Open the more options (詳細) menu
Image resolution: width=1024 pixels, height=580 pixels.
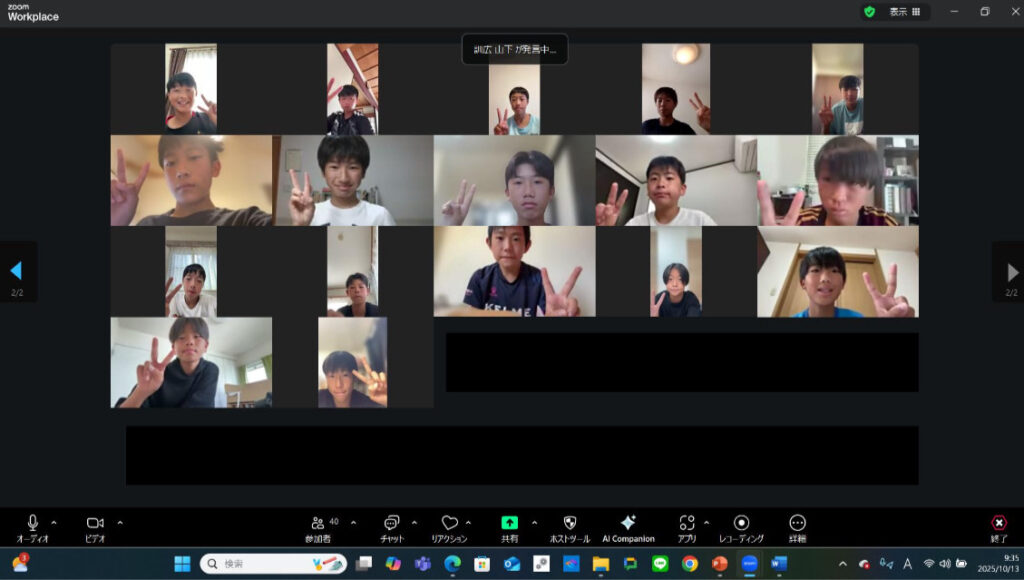797,523
